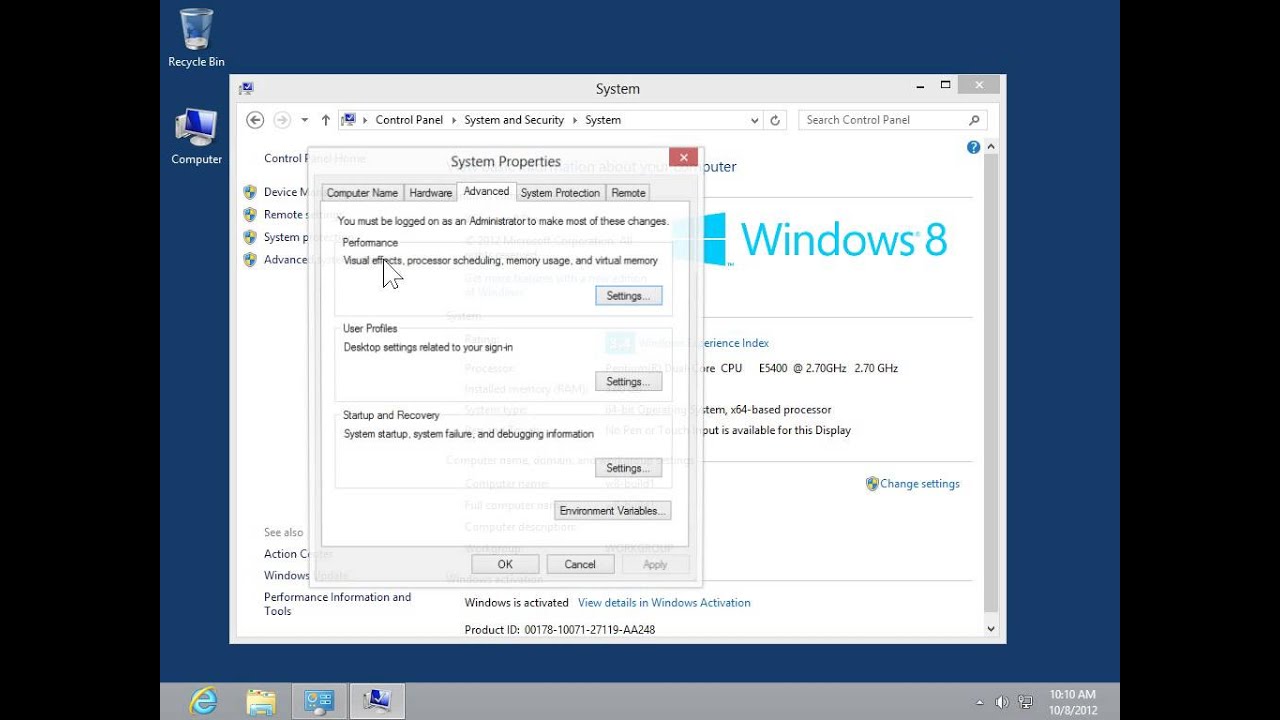Screen dimensions: 1280x720
Task: Confirm with the OK button
Action: pyautogui.click(x=505, y=564)
